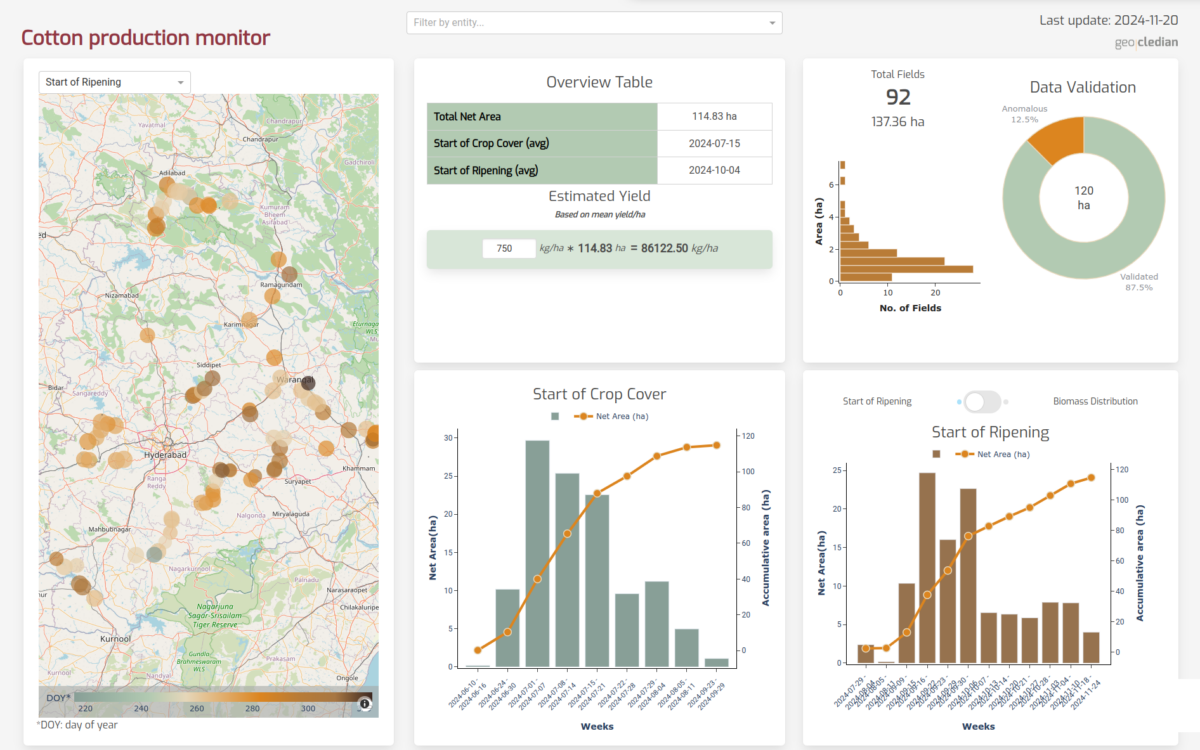The image size is (1200, 750).
Task: Click the Biomass Distribution label
Action: [1095, 401]
